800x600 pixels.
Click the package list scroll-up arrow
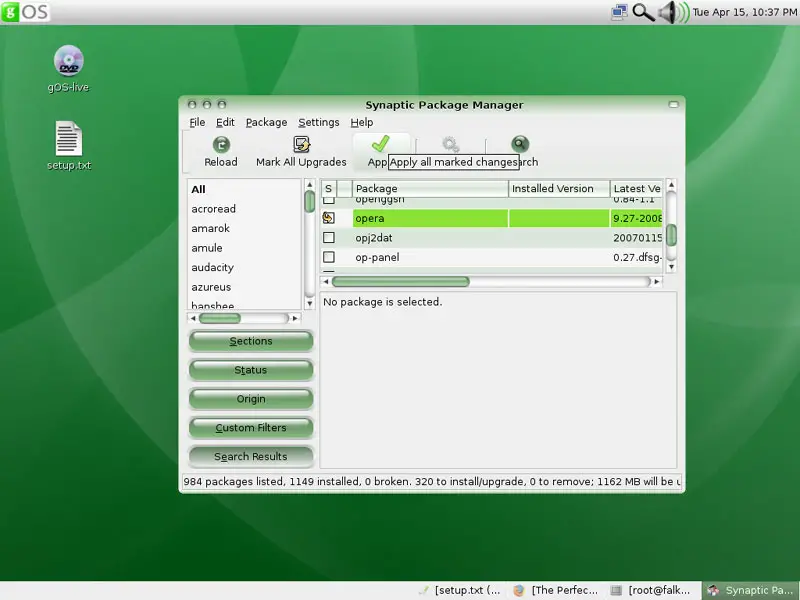(x=671, y=185)
